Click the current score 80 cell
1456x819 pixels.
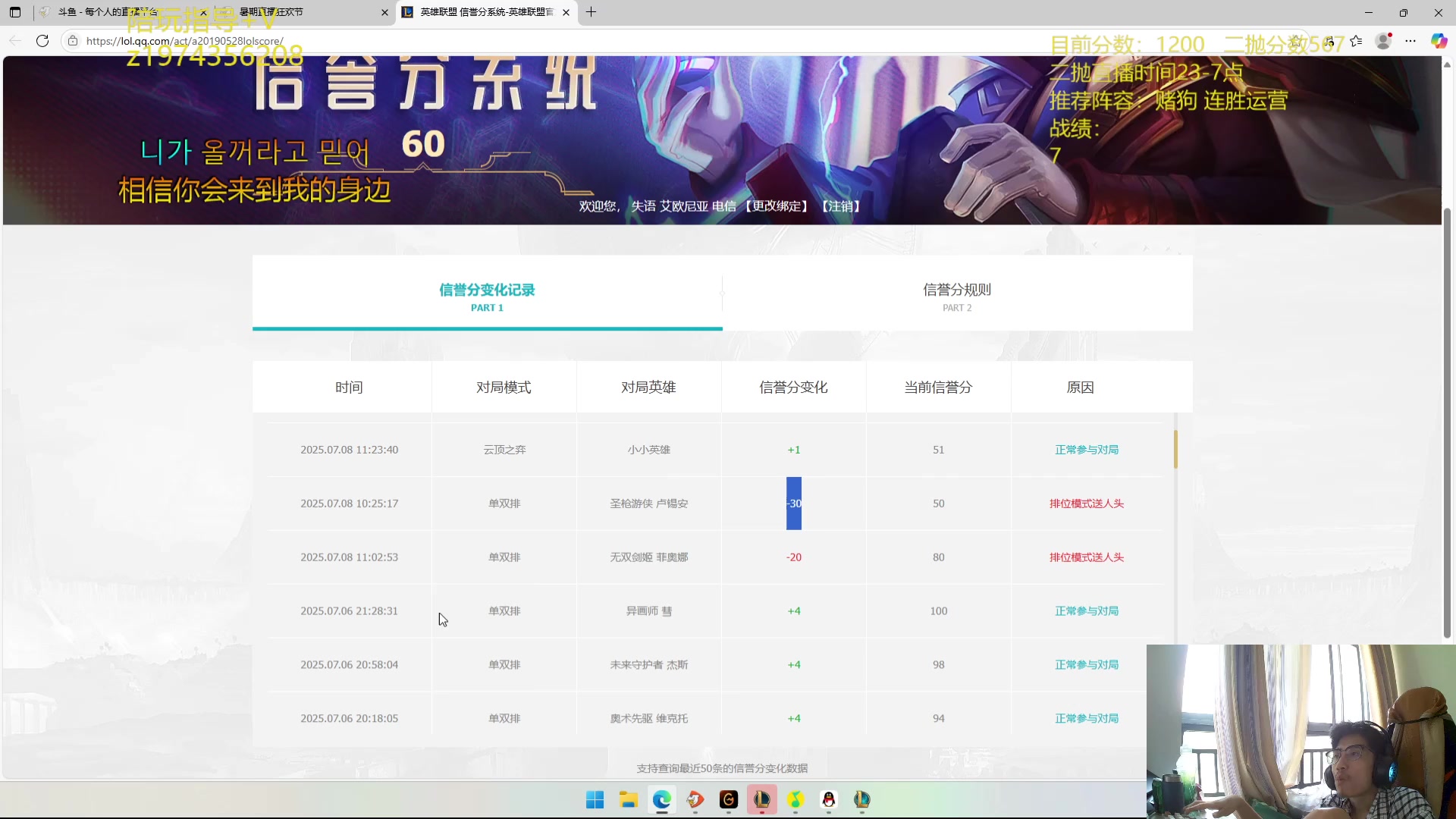click(939, 557)
